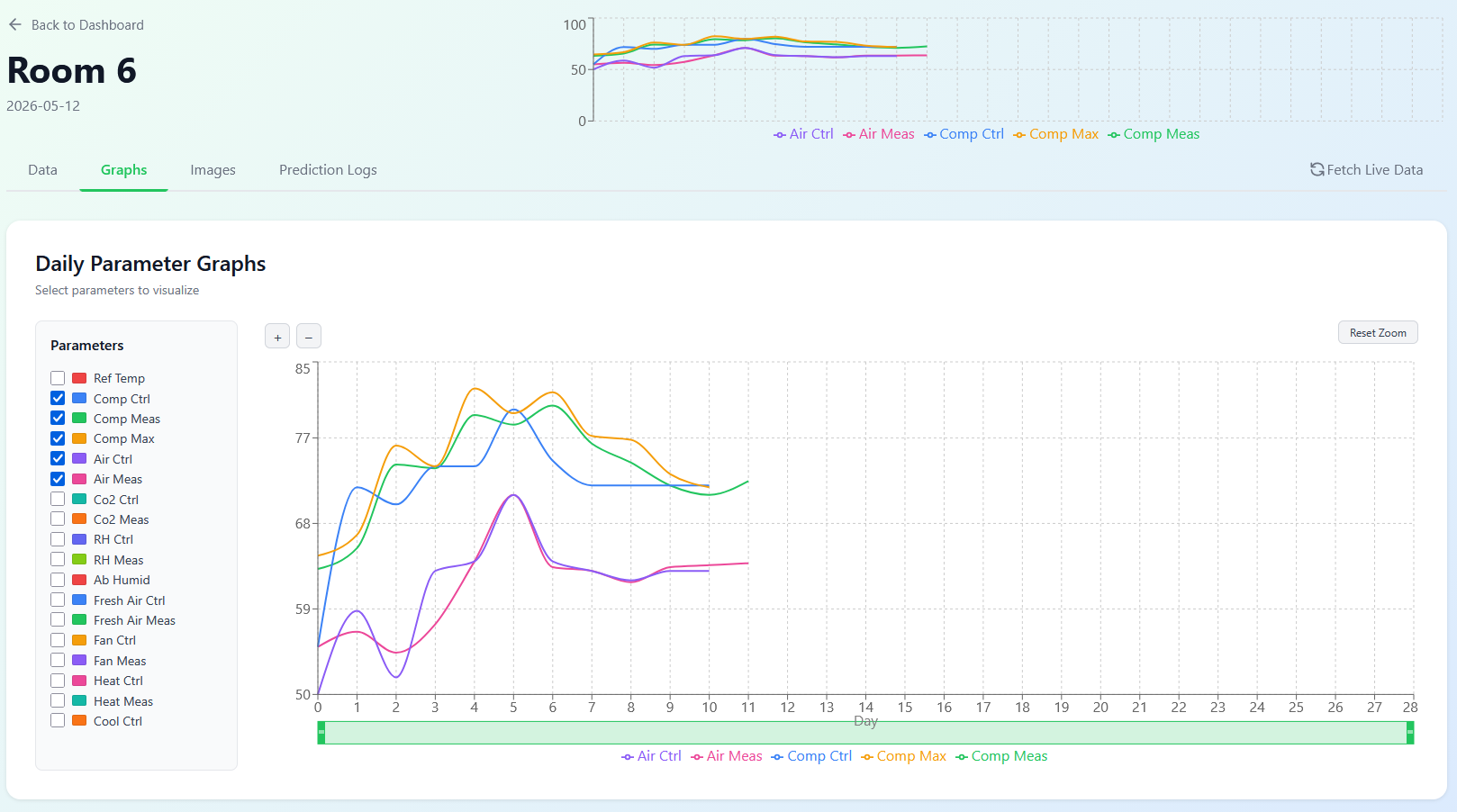Screen dimensions: 1457x812
Task: Open the Prediction Logs tab
Action: (328, 170)
